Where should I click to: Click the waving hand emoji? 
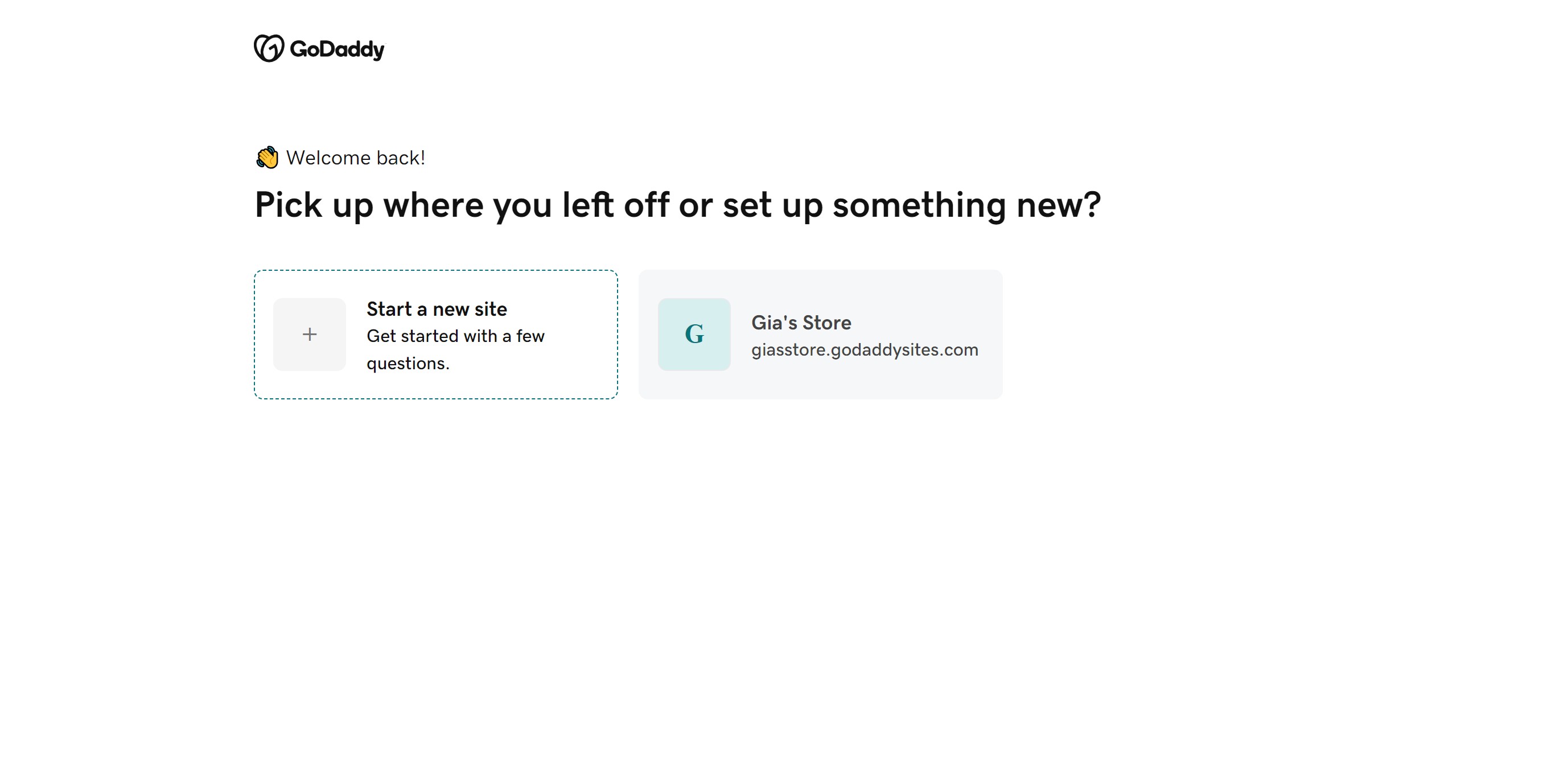pyautogui.click(x=268, y=158)
